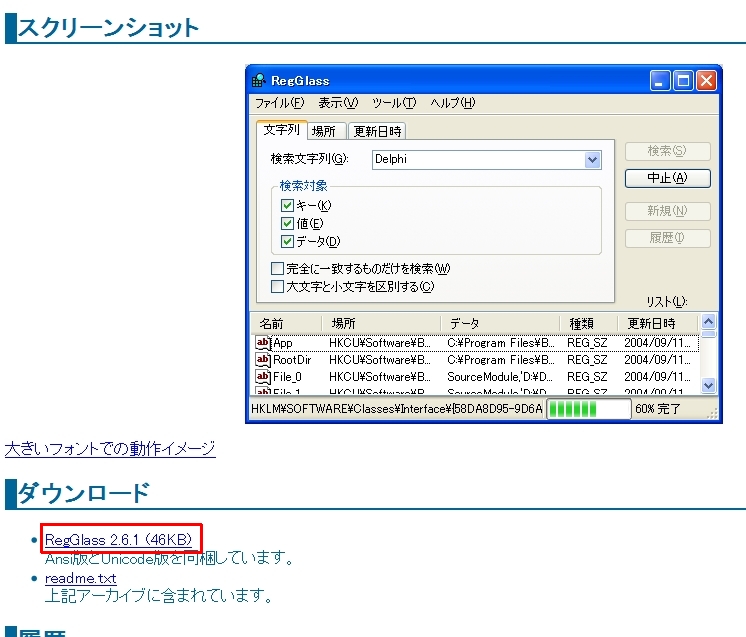Screen dimensions: 746x637
Task: Sort by the 名前 column header
Action: [x=286, y=323]
